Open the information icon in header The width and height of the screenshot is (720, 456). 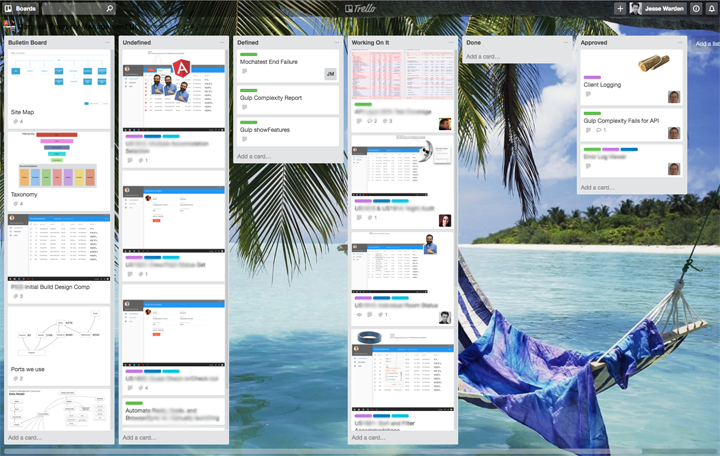[696, 8]
